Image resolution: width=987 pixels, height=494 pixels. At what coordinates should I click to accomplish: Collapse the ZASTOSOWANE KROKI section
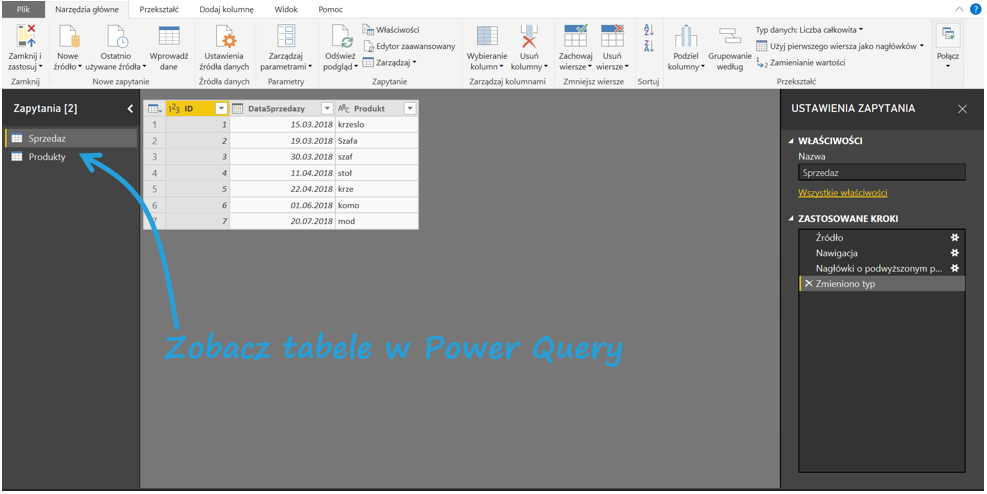coord(792,218)
